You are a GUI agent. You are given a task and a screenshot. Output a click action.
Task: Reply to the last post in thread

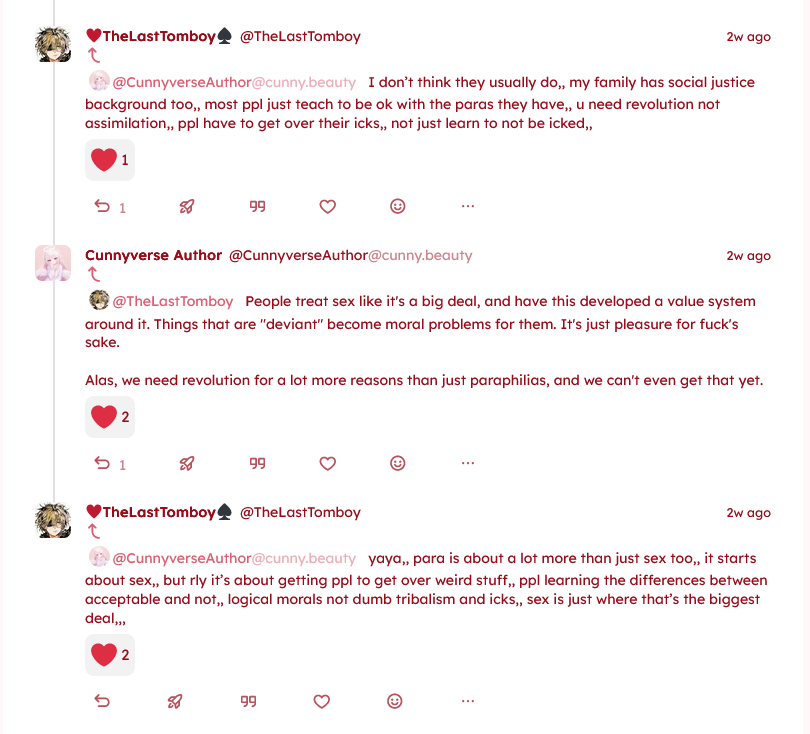102,701
